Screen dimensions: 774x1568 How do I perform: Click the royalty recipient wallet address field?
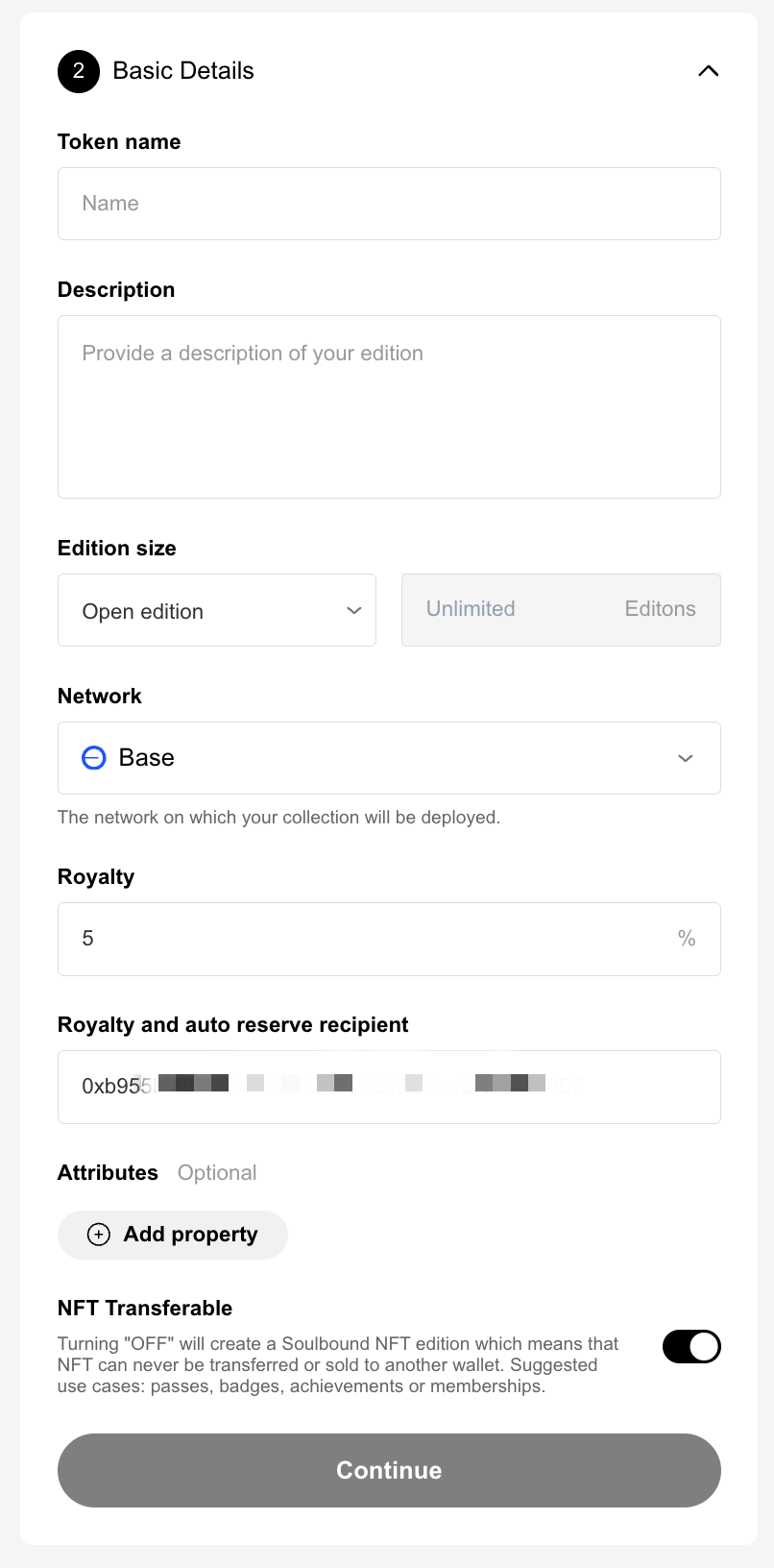coord(389,1087)
